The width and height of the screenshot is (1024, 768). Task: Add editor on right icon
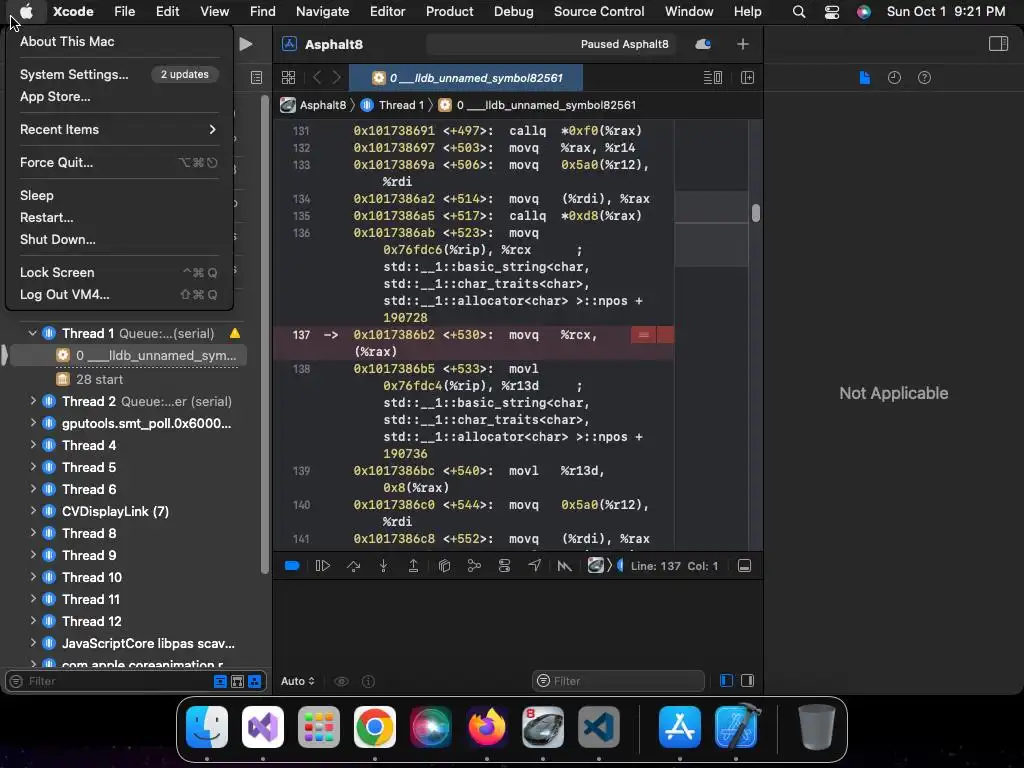click(x=747, y=78)
